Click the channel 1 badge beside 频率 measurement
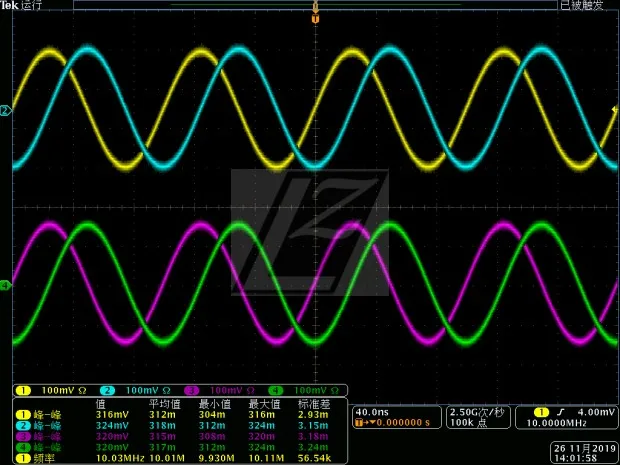The width and height of the screenshot is (620, 465). pos(23,459)
